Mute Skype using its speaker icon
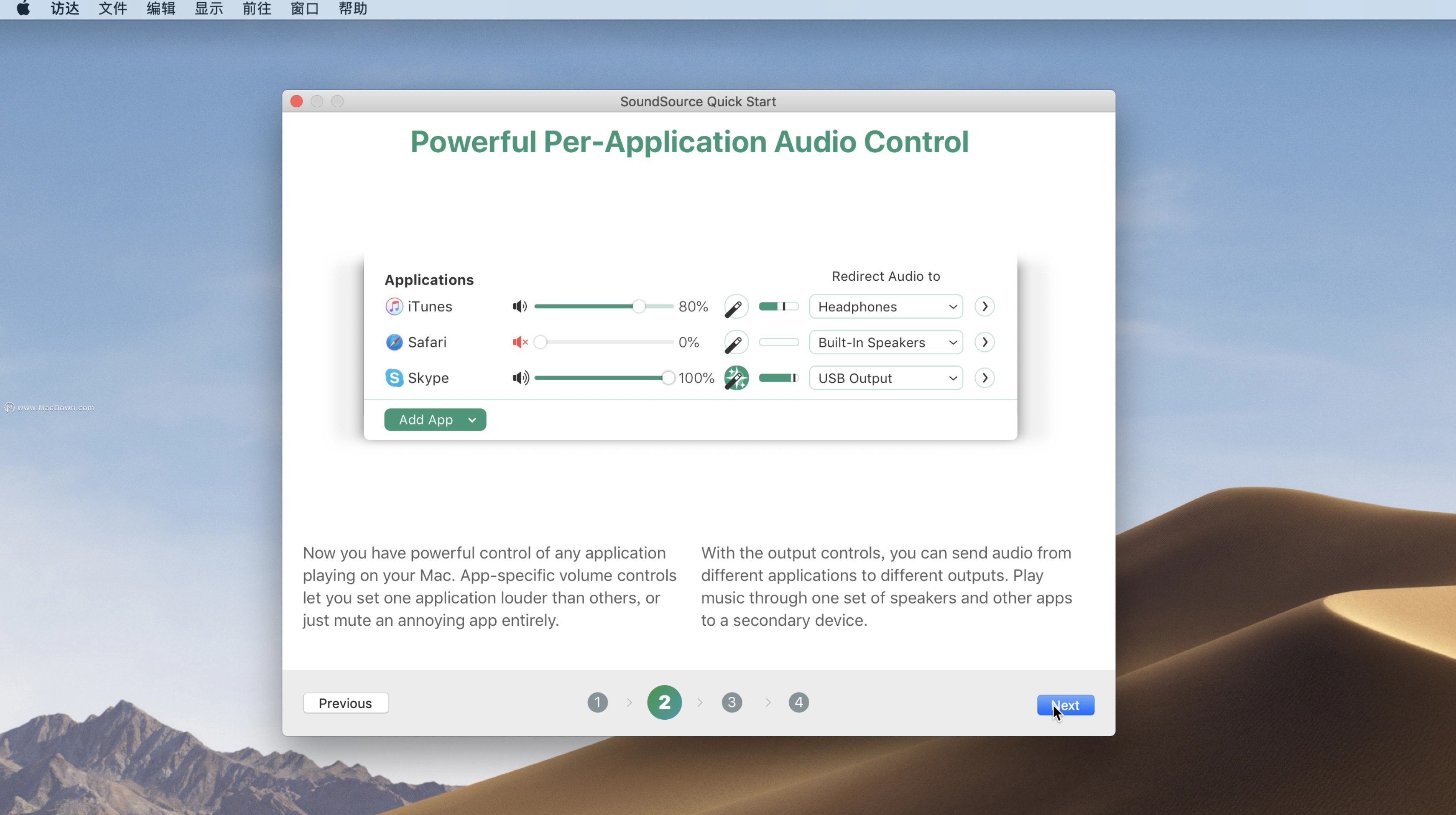 (x=520, y=378)
